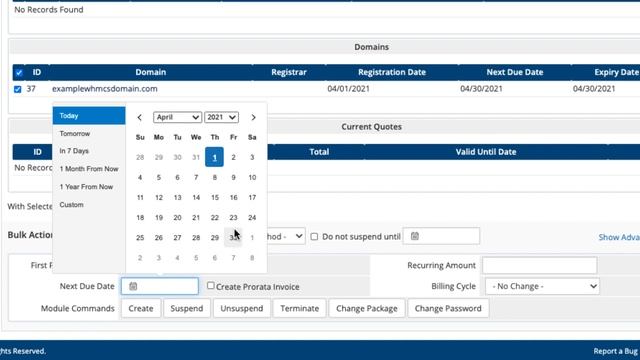
Task: Click the Change Package button
Action: click(367, 309)
